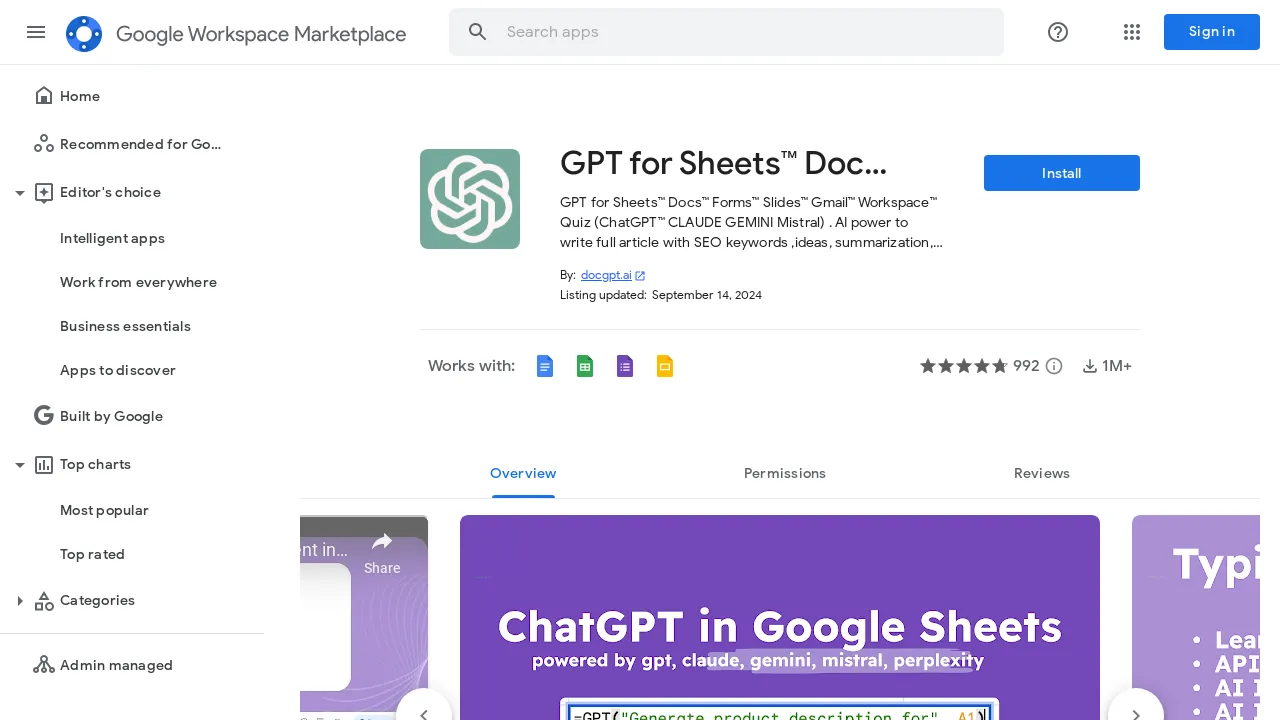Click the Google Slides works-with icon
Screen dimensions: 1280x720
(x=665, y=366)
